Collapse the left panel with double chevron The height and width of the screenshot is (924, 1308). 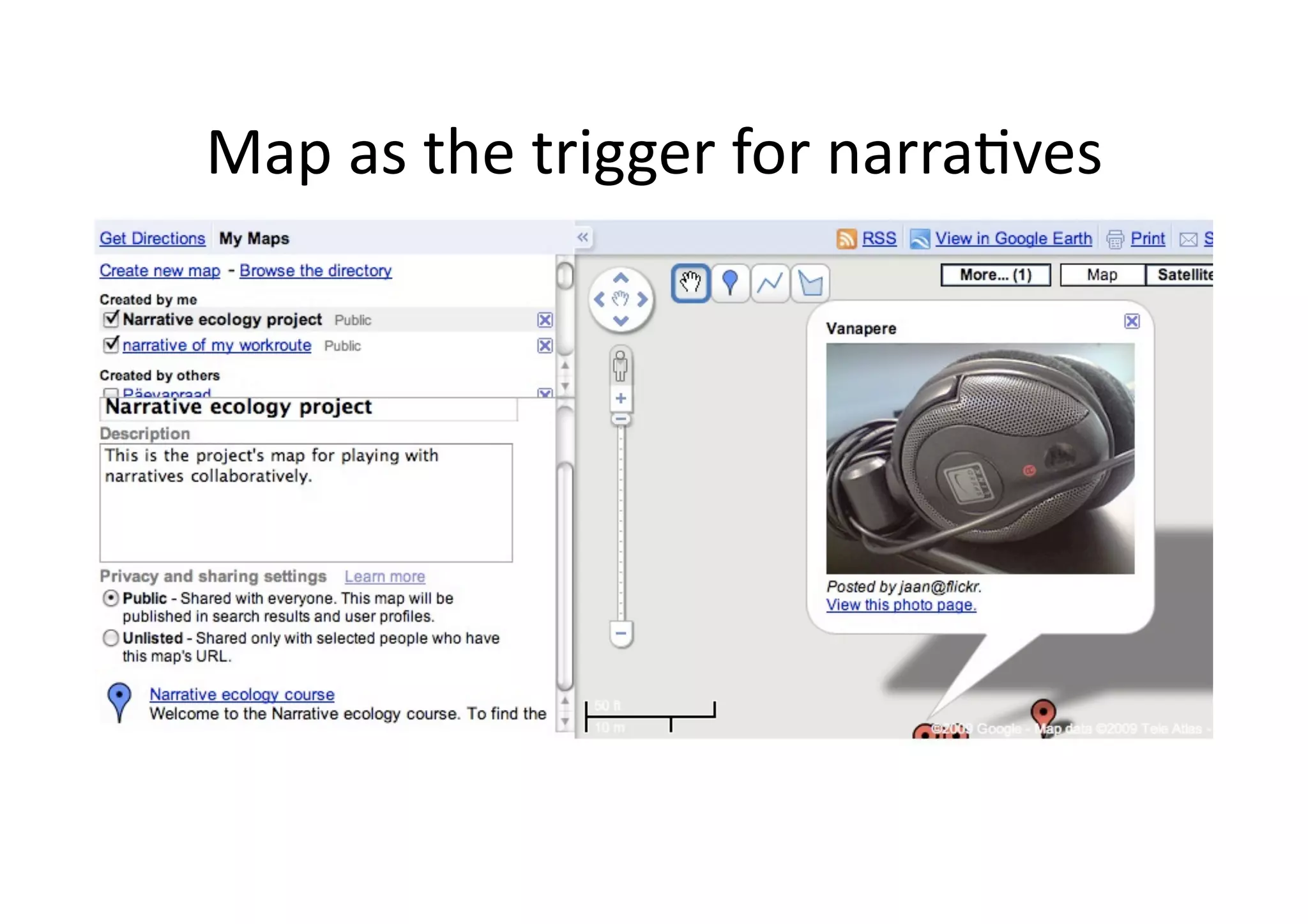point(582,237)
